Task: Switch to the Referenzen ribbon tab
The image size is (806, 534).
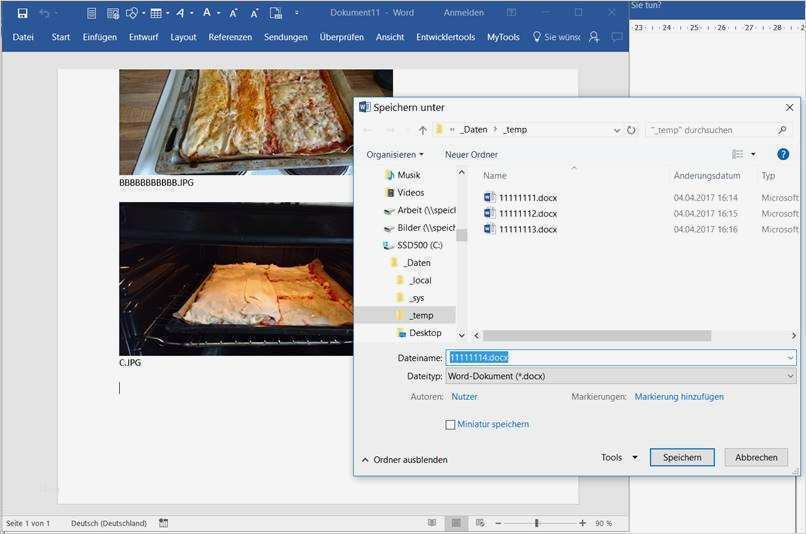Action: (230, 37)
